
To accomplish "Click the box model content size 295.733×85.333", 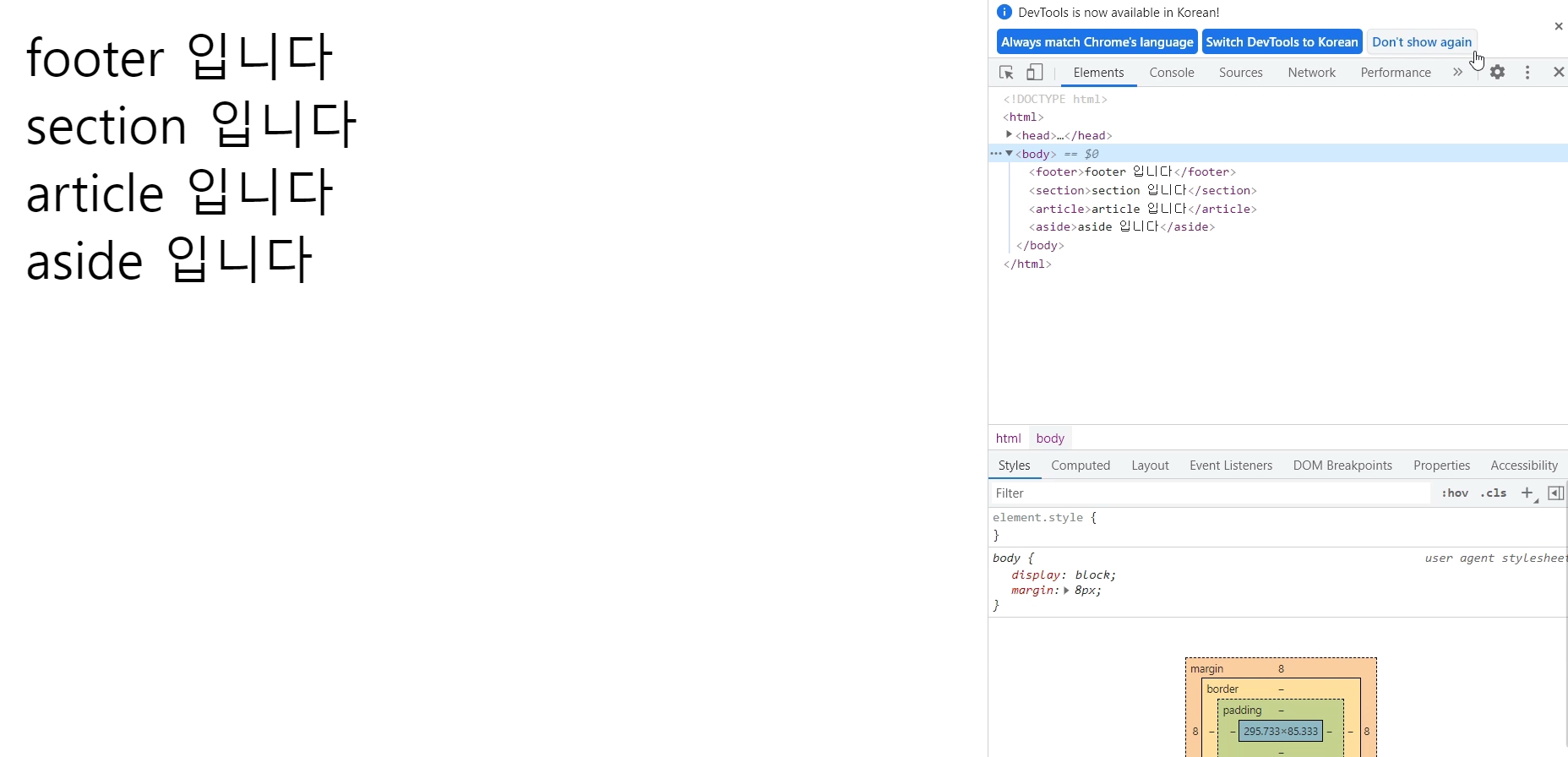I will coord(1281,731).
